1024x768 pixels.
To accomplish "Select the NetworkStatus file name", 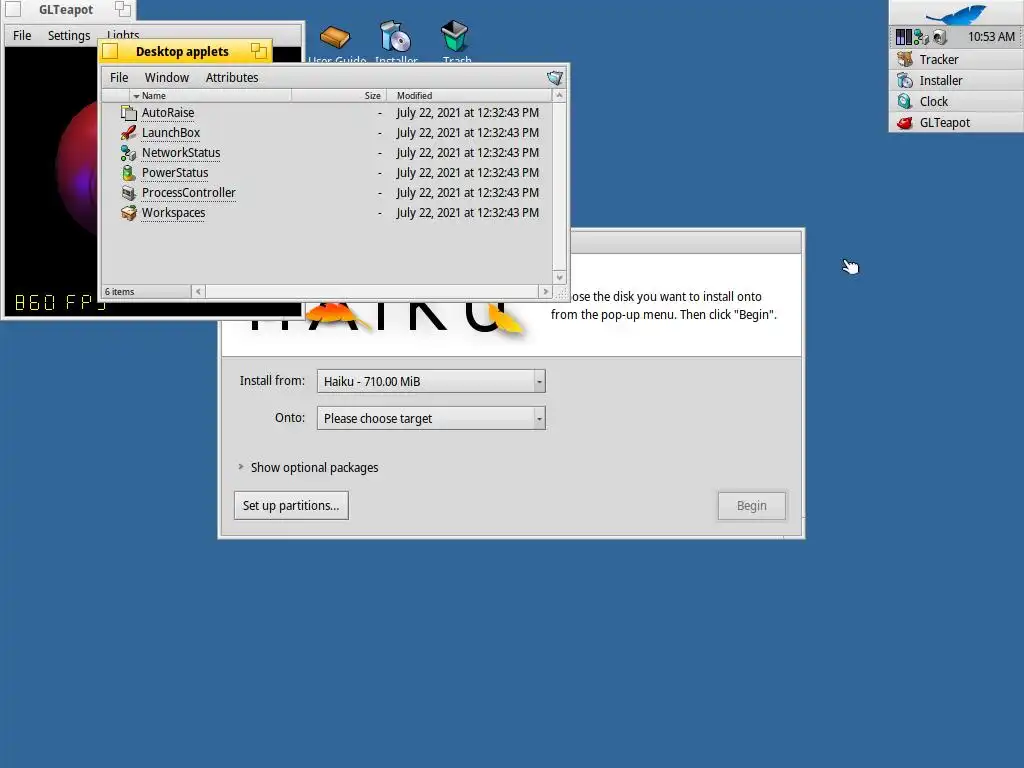I will tap(181, 153).
